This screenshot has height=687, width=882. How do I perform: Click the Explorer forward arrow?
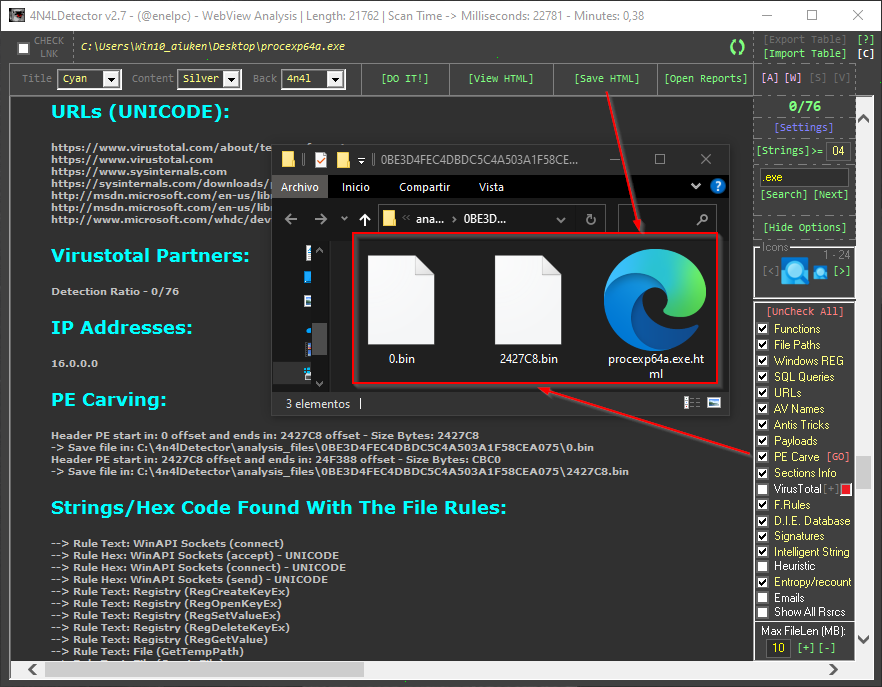coord(321,219)
